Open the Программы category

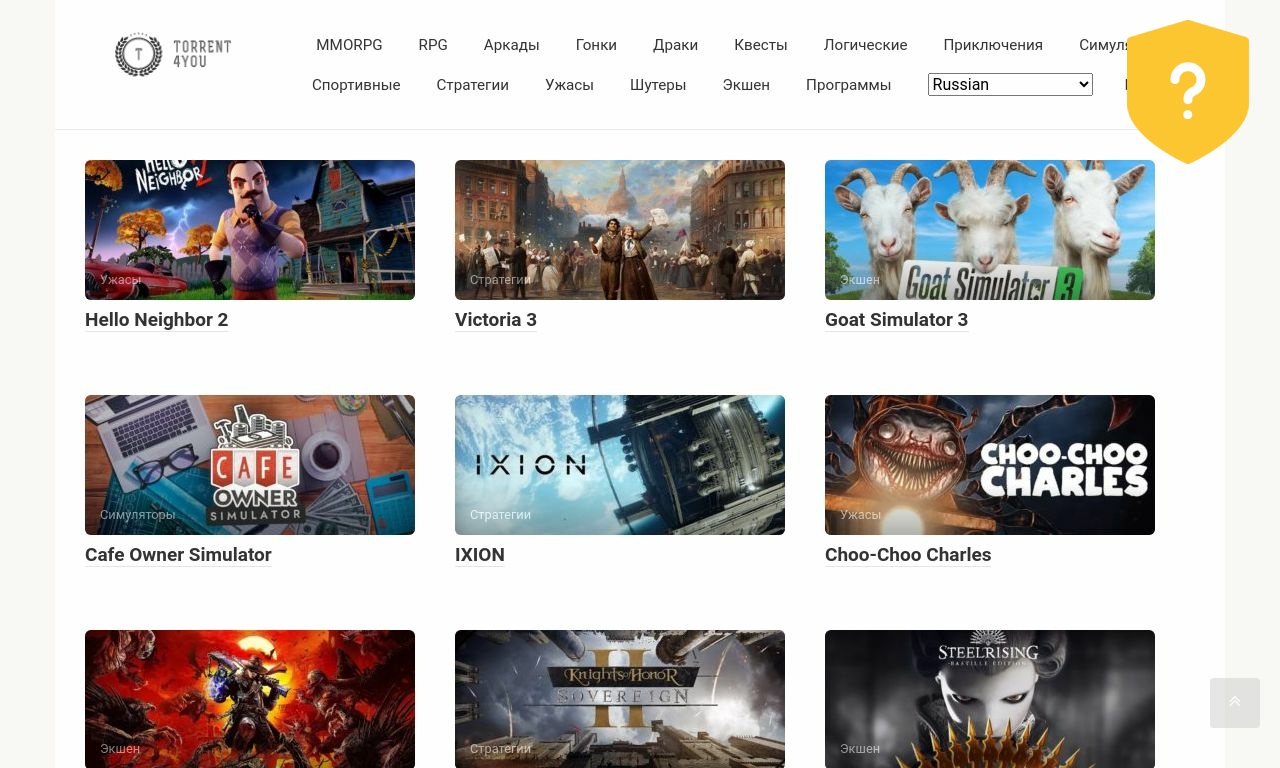coord(848,85)
